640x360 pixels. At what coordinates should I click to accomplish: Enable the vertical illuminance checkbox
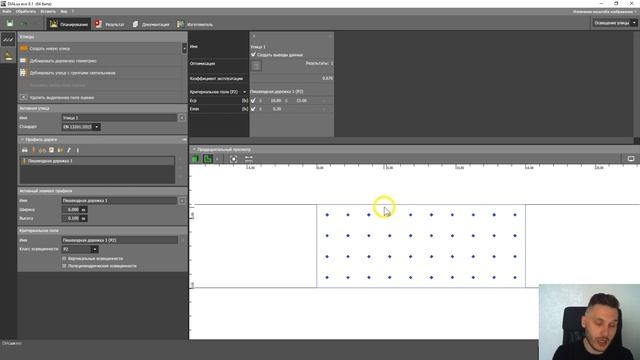point(64,259)
